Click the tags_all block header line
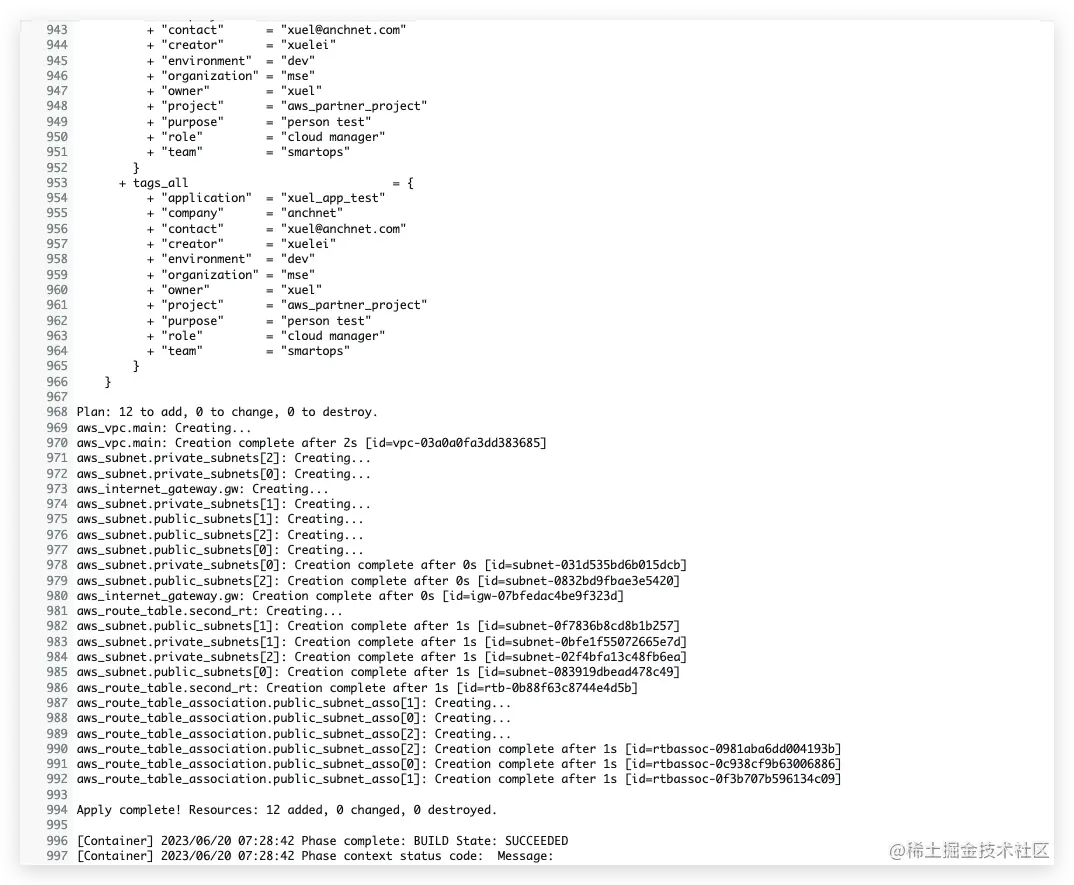Viewport: 1074px width, 885px height. pos(266,183)
